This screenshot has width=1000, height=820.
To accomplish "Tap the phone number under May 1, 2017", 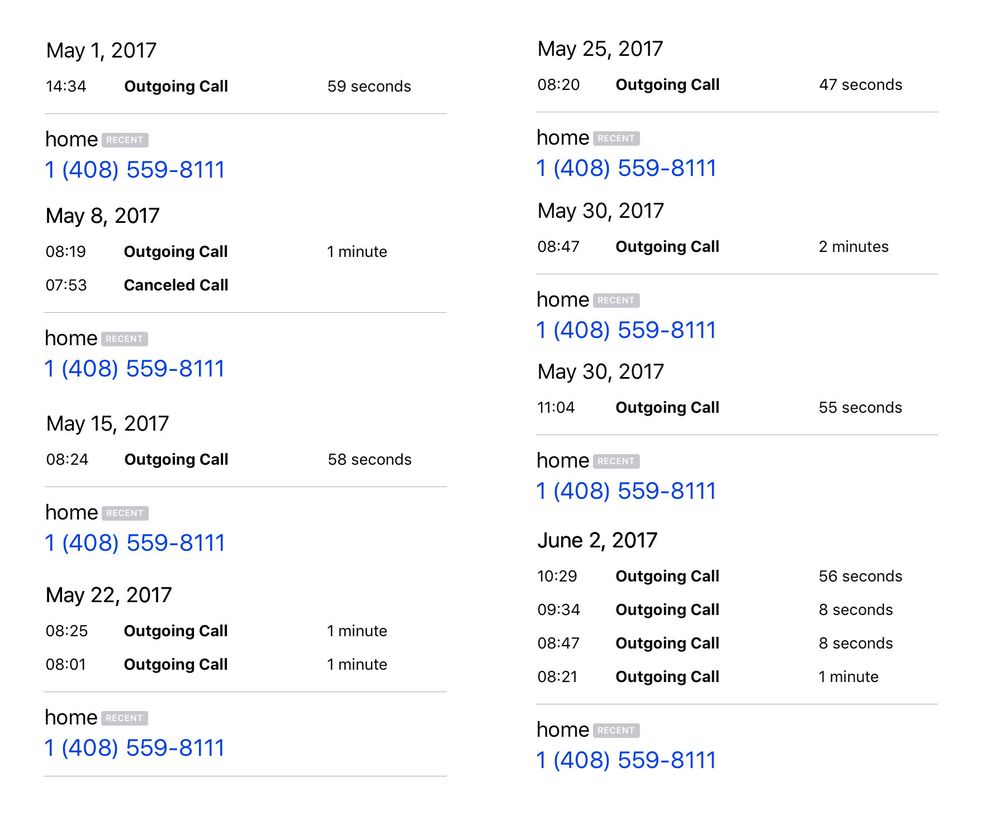I will (x=135, y=170).
